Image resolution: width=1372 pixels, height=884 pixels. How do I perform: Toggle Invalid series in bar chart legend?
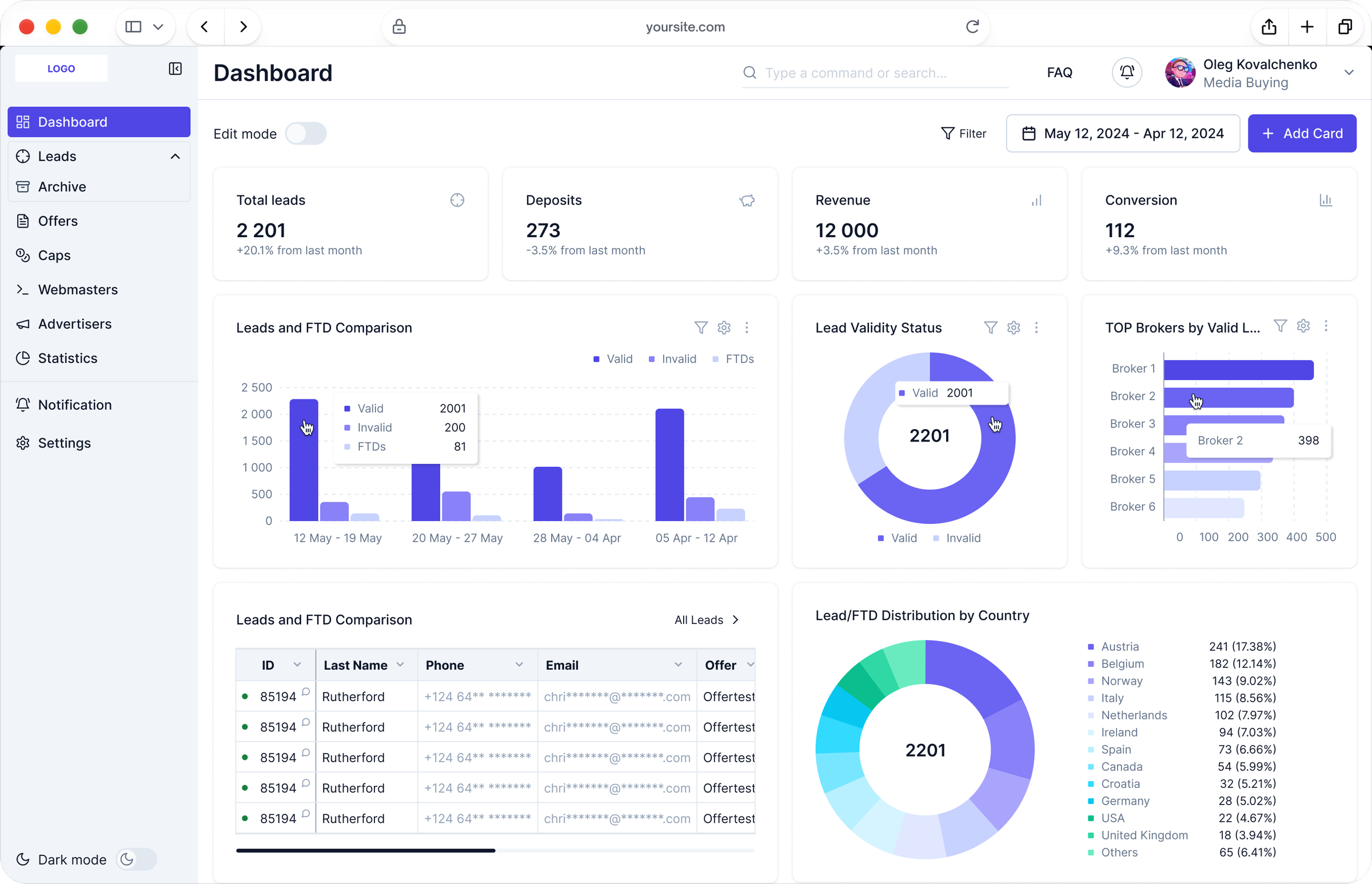[x=672, y=359]
